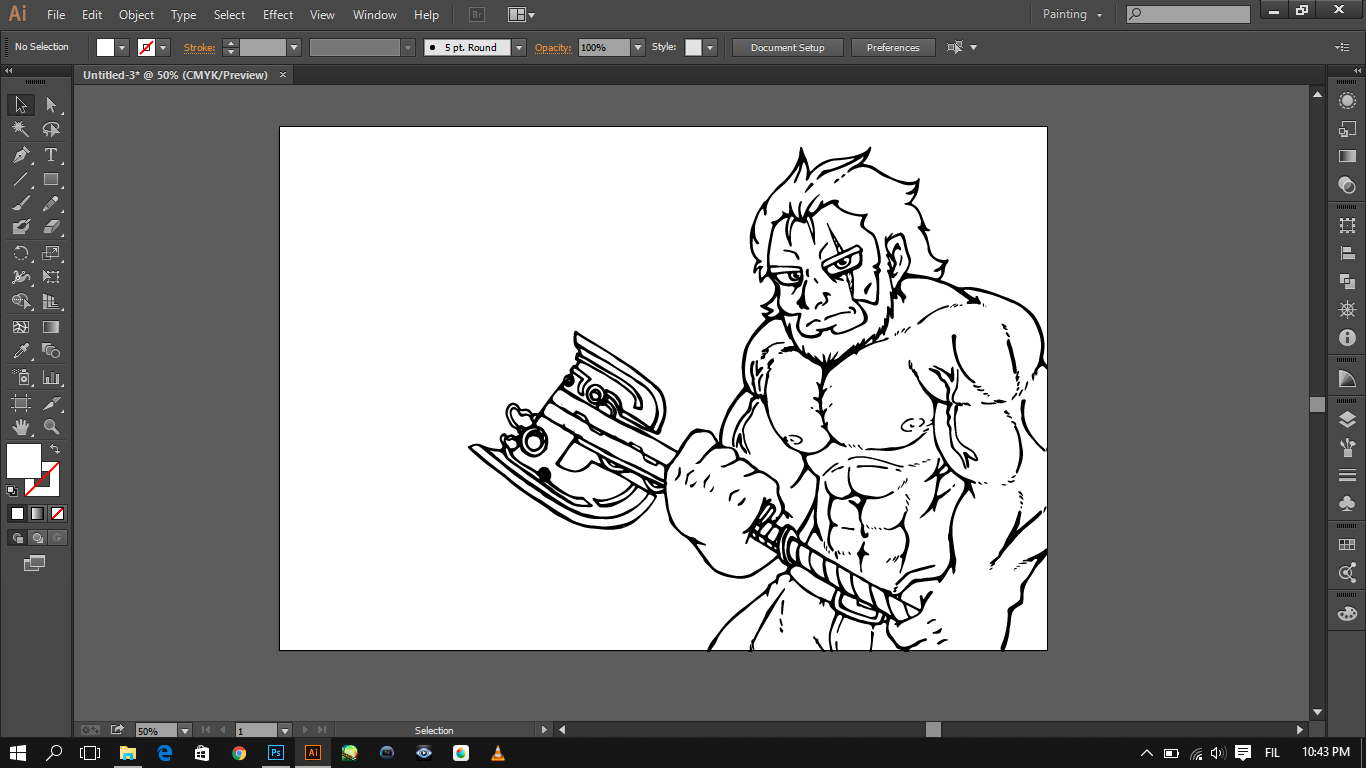The width and height of the screenshot is (1366, 768).
Task: Click the Preferences button
Action: pyautogui.click(x=893, y=47)
